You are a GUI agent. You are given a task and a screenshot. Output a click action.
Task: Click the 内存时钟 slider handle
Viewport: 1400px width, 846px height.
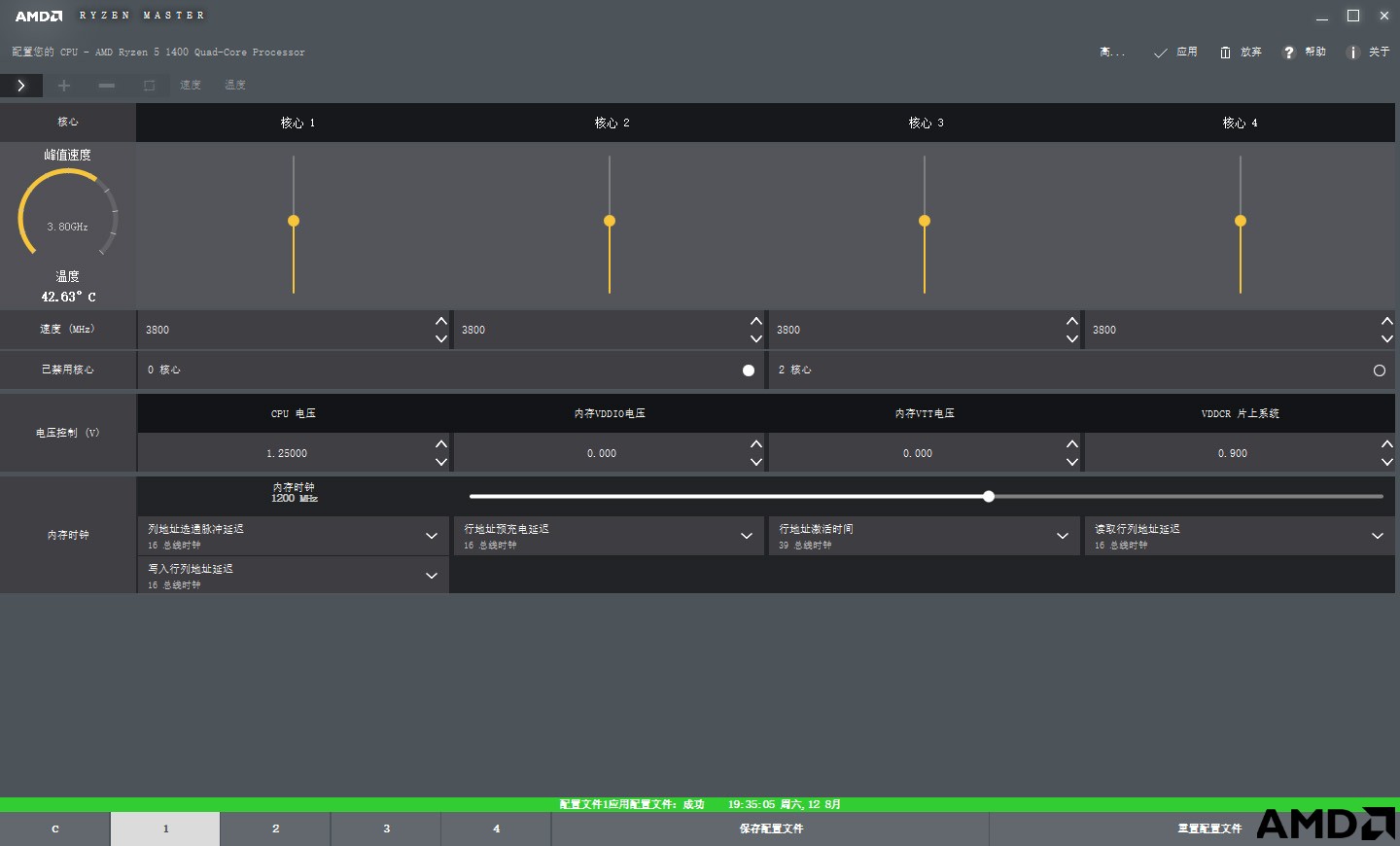[x=989, y=497]
